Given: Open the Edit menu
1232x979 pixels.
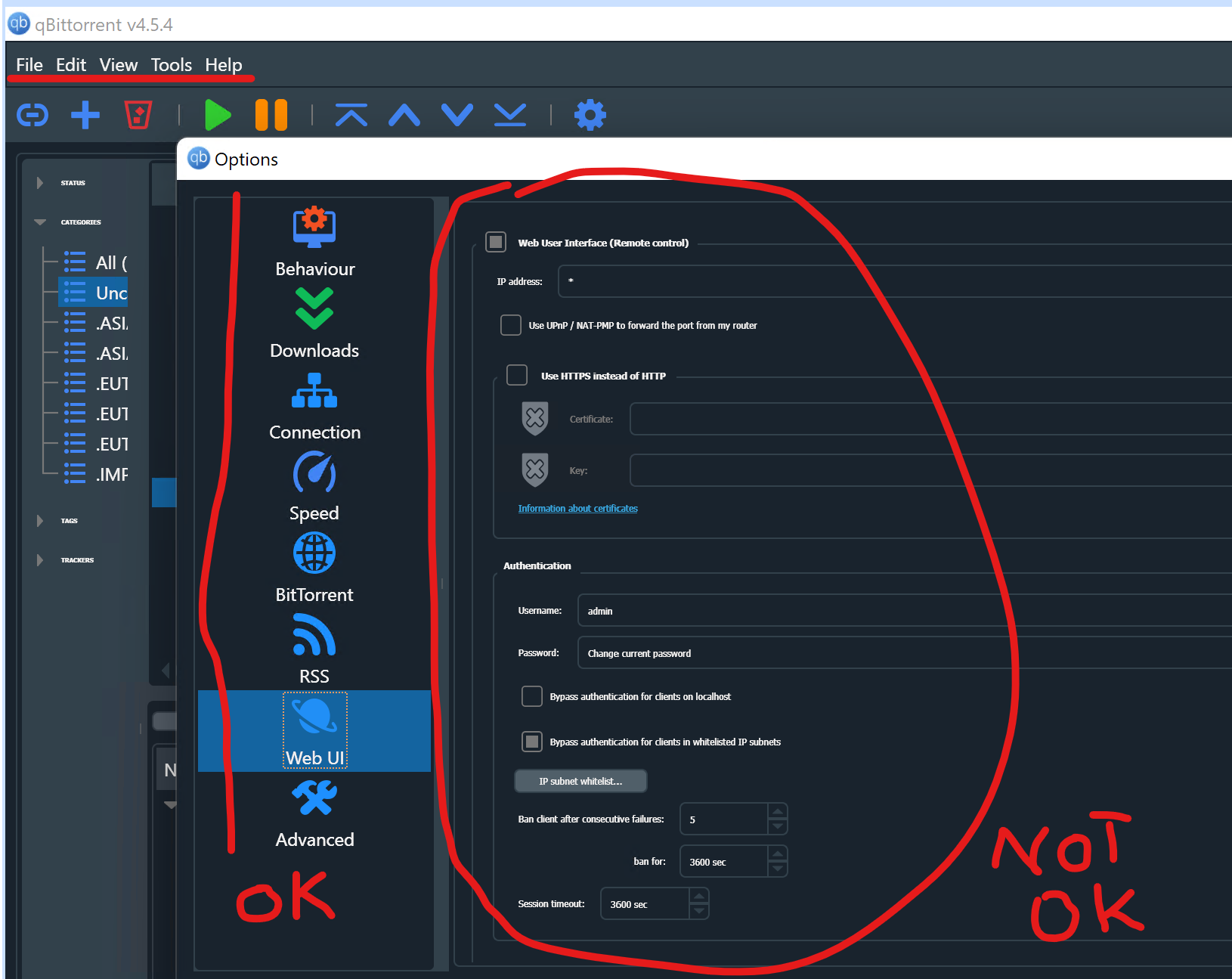Looking at the screenshot, I should [x=71, y=65].
